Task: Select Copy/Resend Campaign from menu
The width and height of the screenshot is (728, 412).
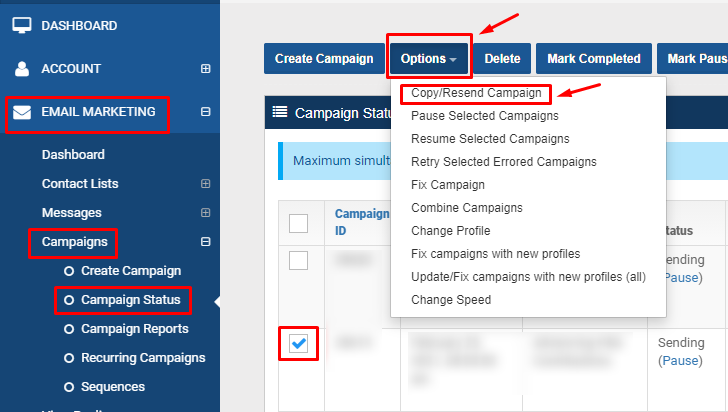Action: click(x=476, y=93)
